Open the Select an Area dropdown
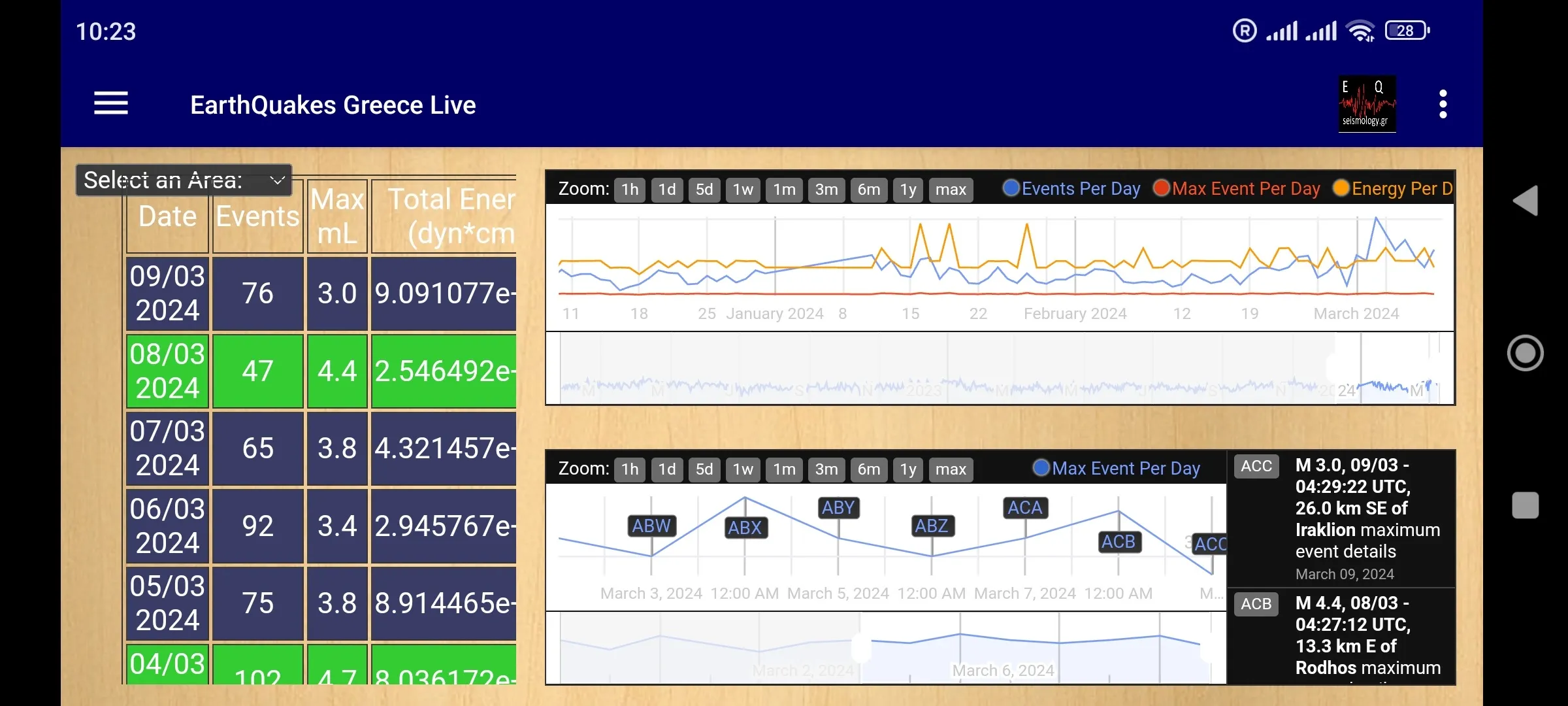 point(184,180)
